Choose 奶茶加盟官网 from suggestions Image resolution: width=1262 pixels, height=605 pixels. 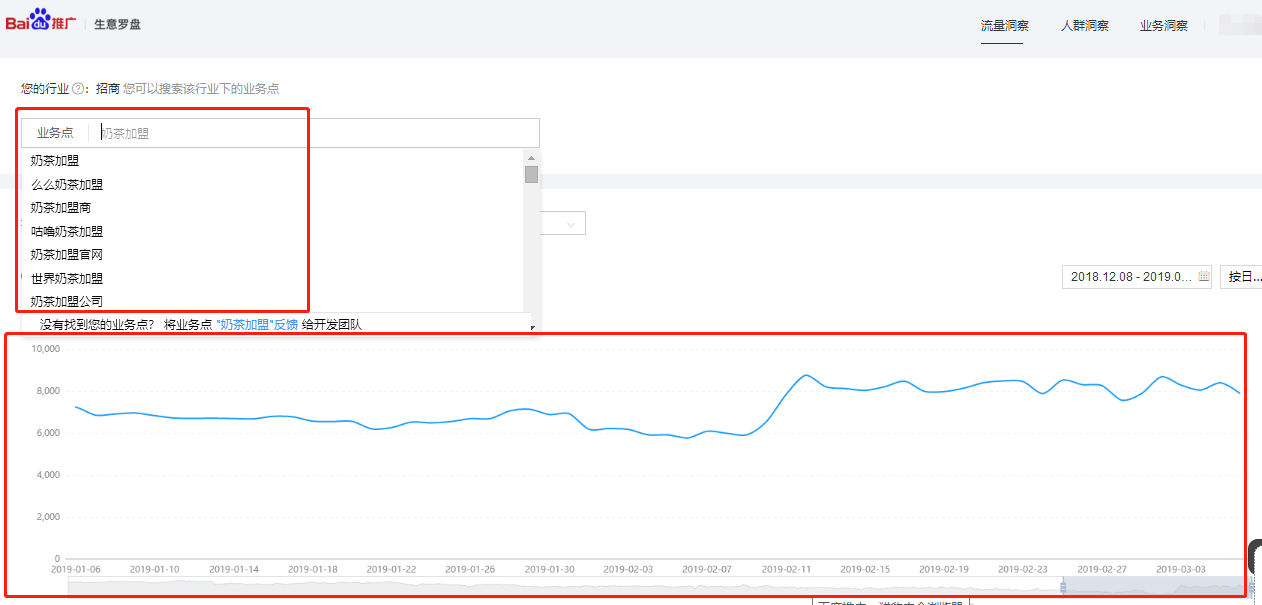[67, 255]
